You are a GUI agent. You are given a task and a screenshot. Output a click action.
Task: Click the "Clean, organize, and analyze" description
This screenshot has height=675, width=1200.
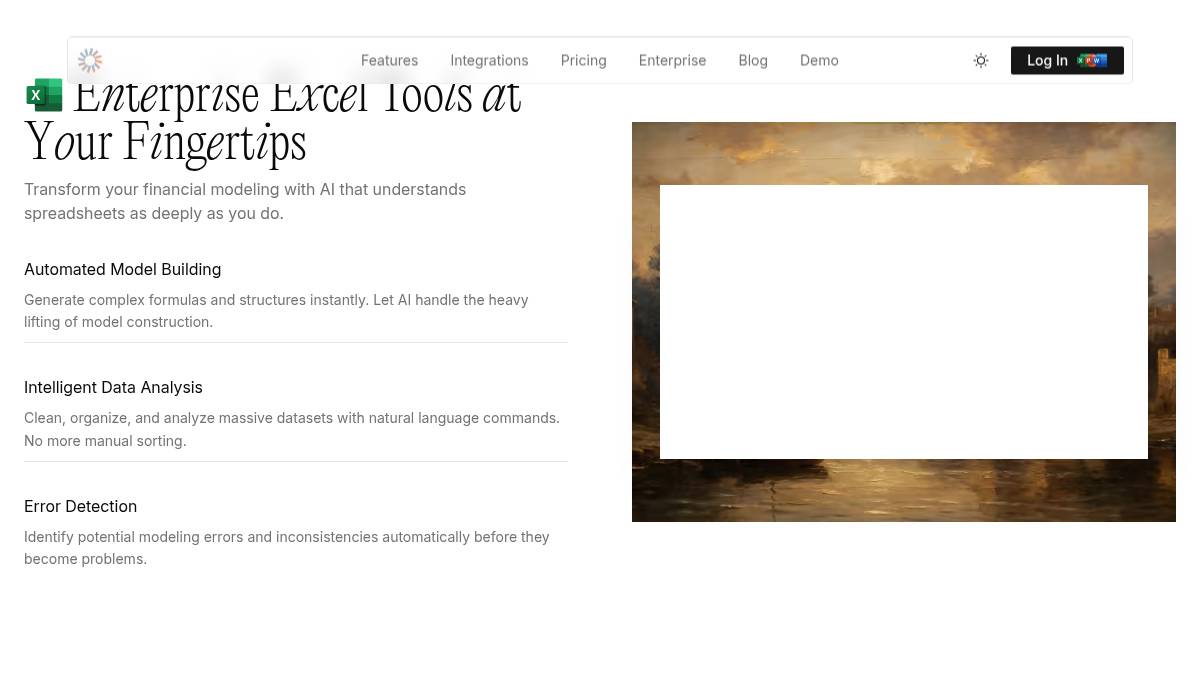click(291, 429)
